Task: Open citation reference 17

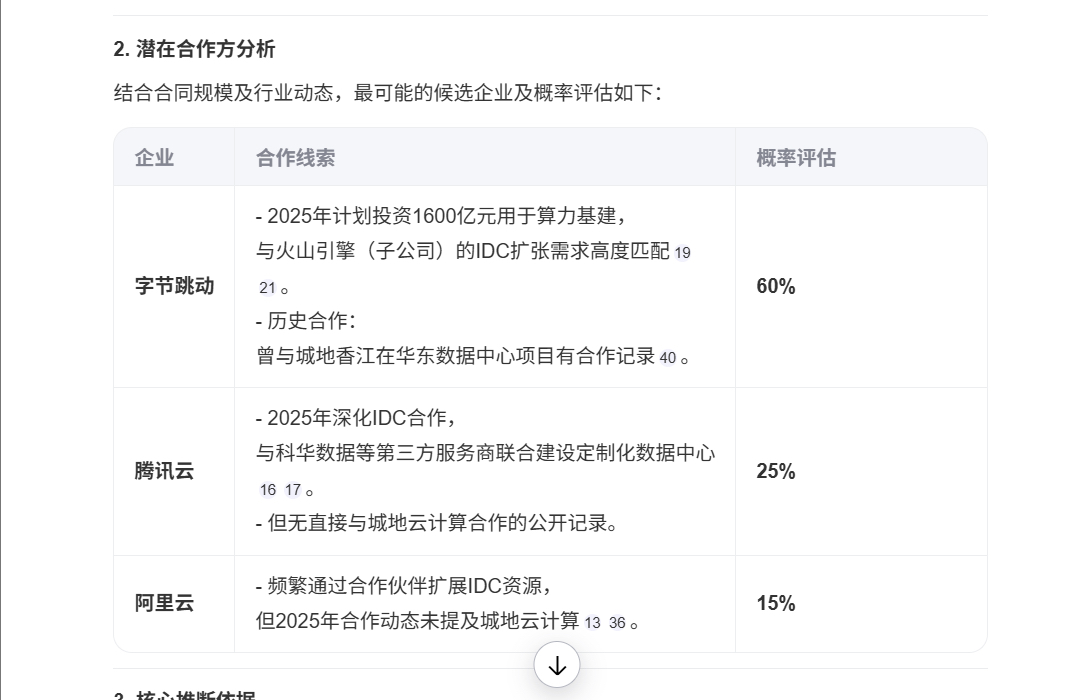Action: click(x=293, y=490)
